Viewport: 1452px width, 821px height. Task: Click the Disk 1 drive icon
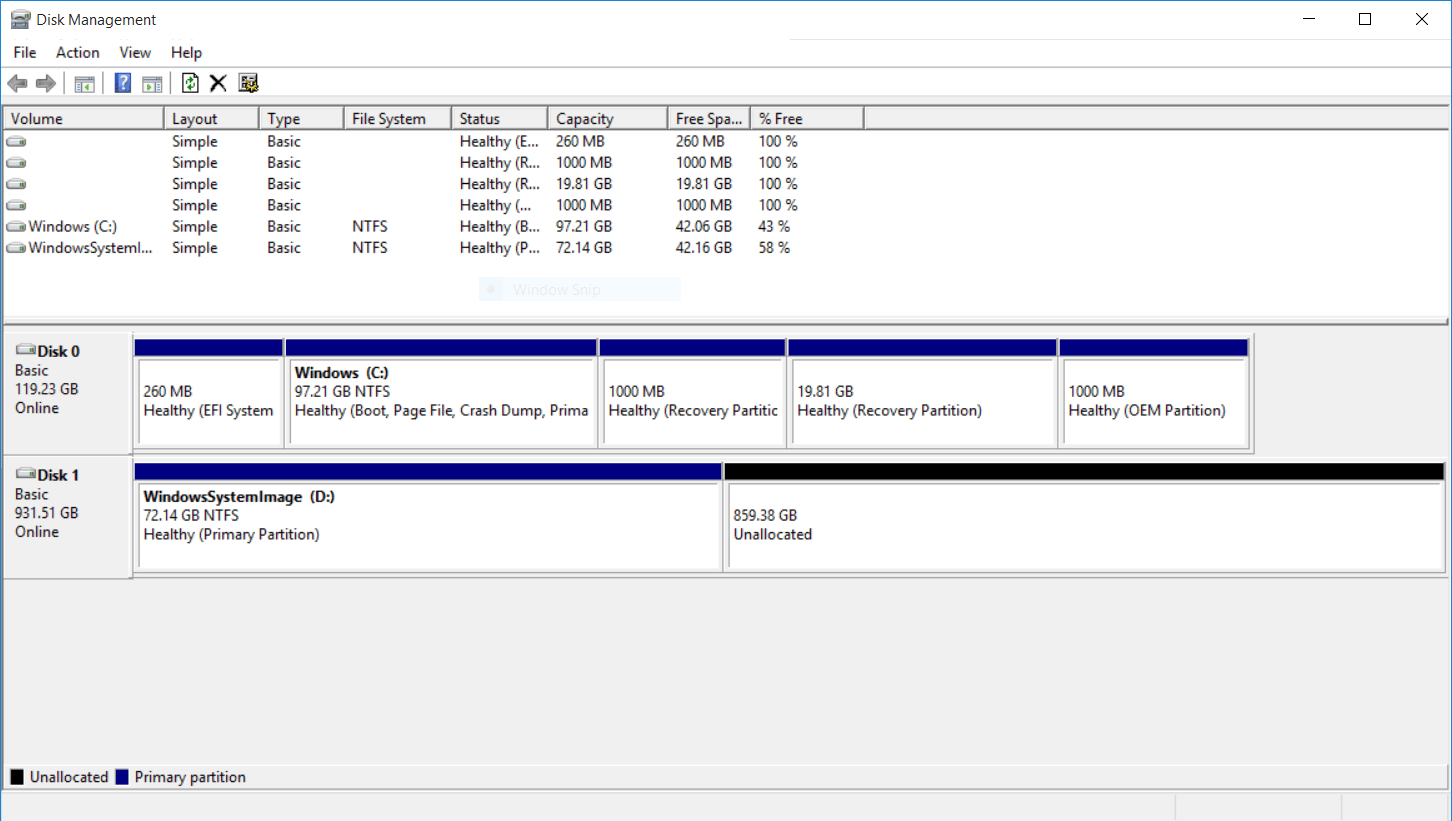[26, 474]
